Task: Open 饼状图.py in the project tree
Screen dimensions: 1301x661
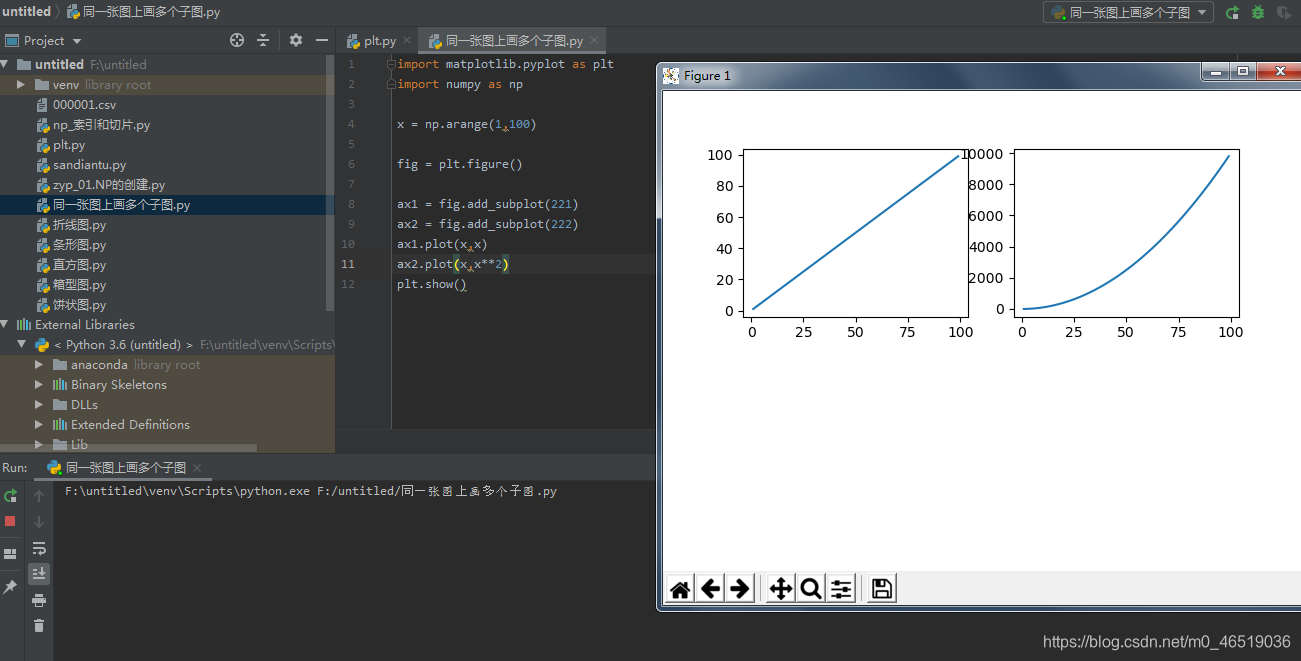Action: pos(79,304)
